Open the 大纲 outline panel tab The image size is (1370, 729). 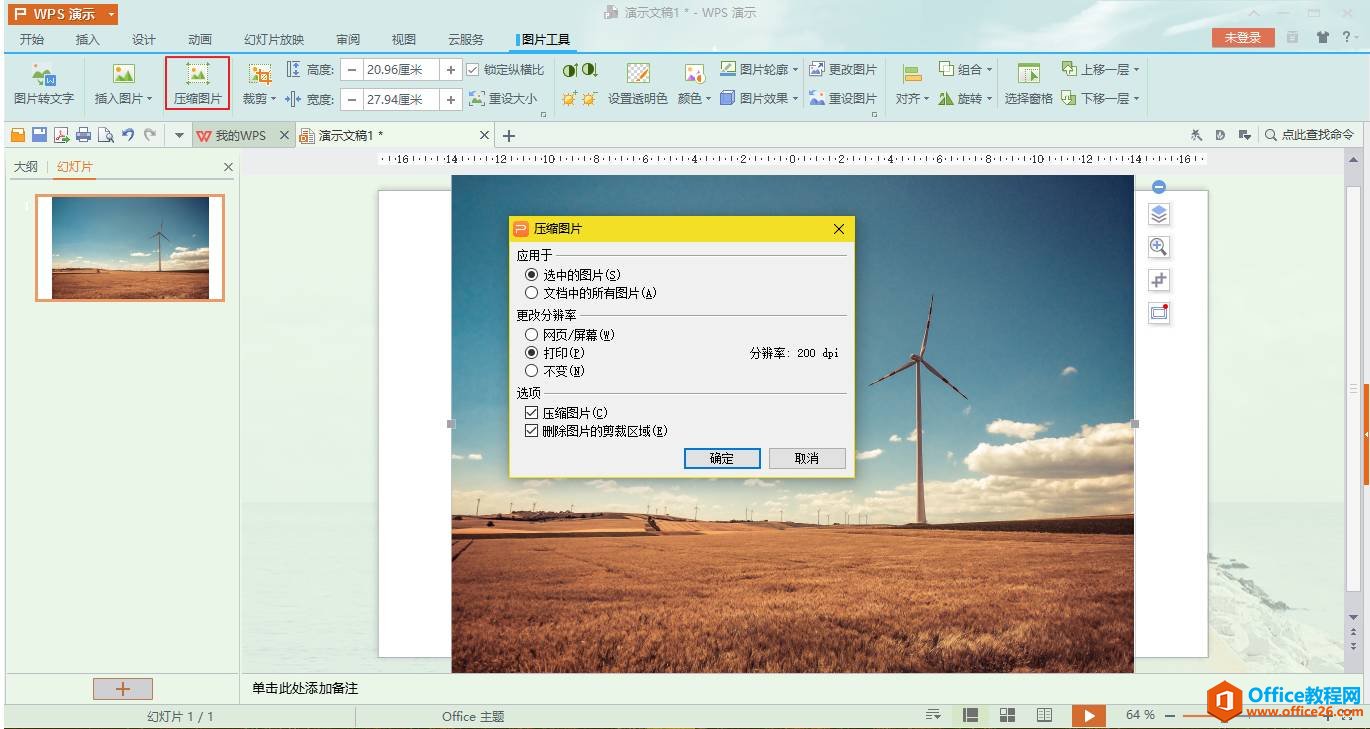25,167
